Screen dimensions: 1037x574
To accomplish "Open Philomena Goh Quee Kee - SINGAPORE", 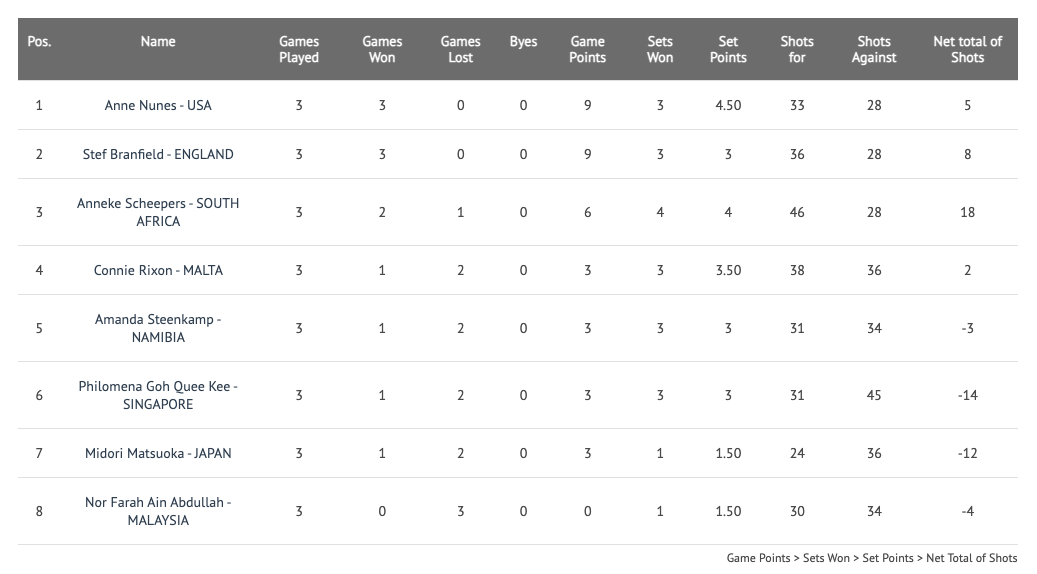I will (x=158, y=395).
